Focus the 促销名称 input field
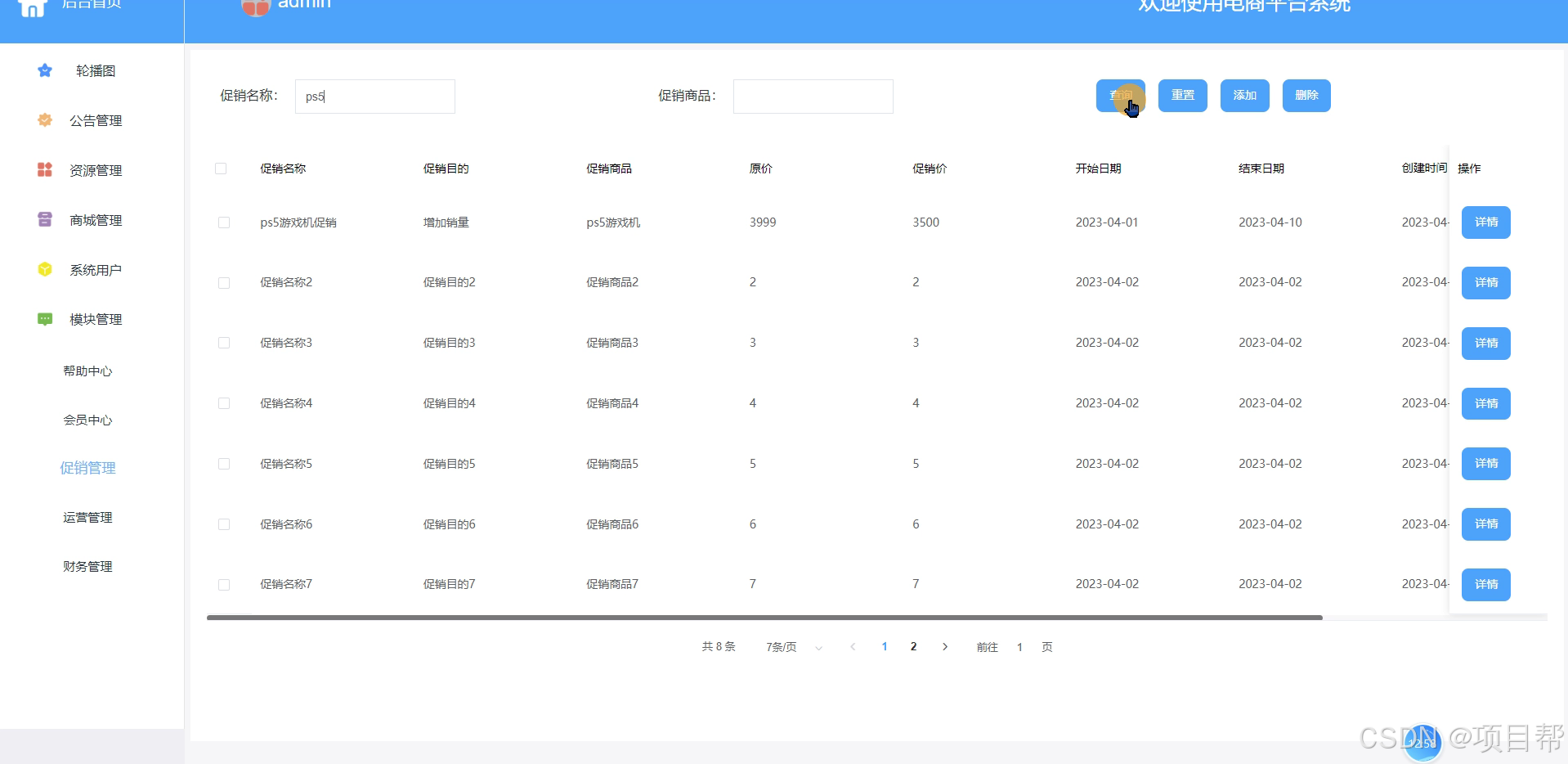Viewport: 1568px width, 764px height. click(x=375, y=97)
